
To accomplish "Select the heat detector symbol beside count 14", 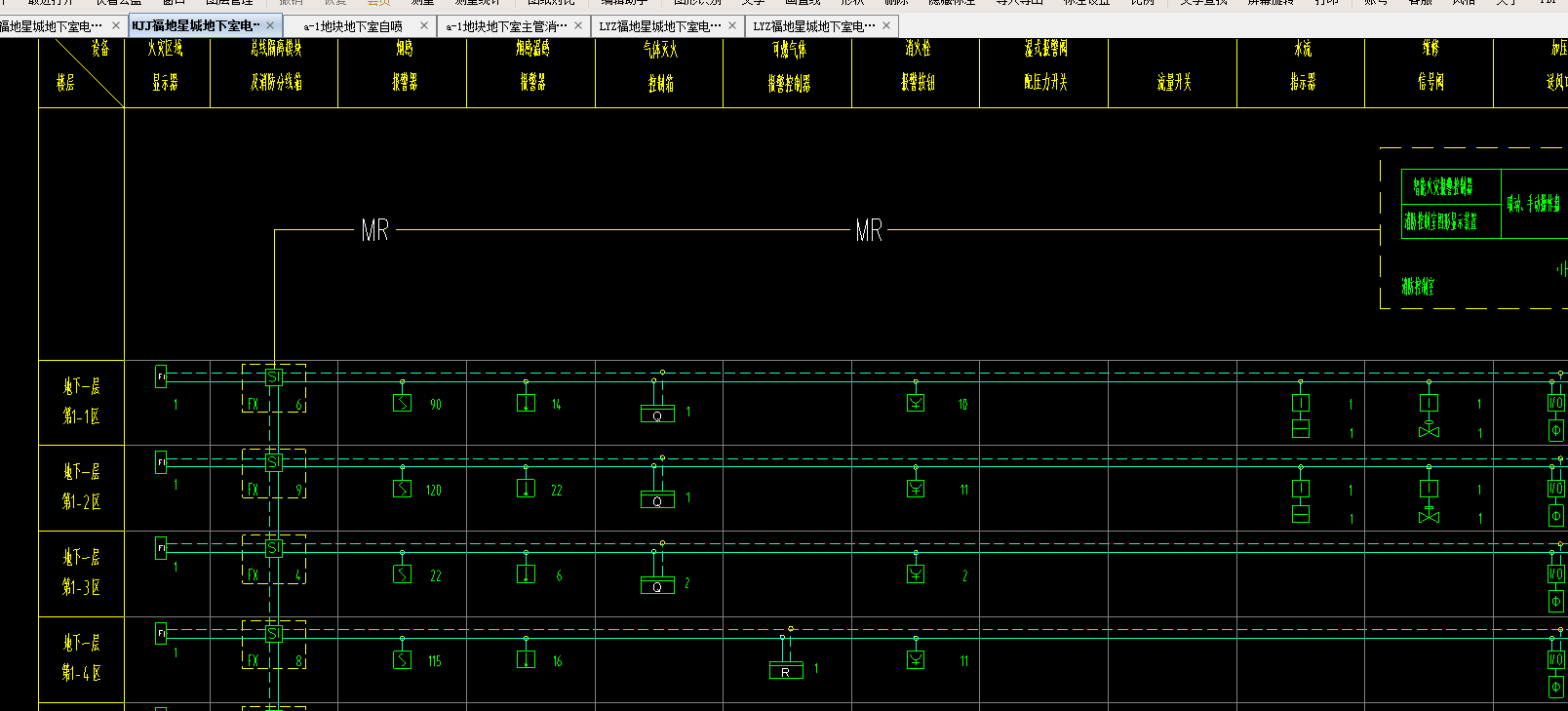I will 526,403.
